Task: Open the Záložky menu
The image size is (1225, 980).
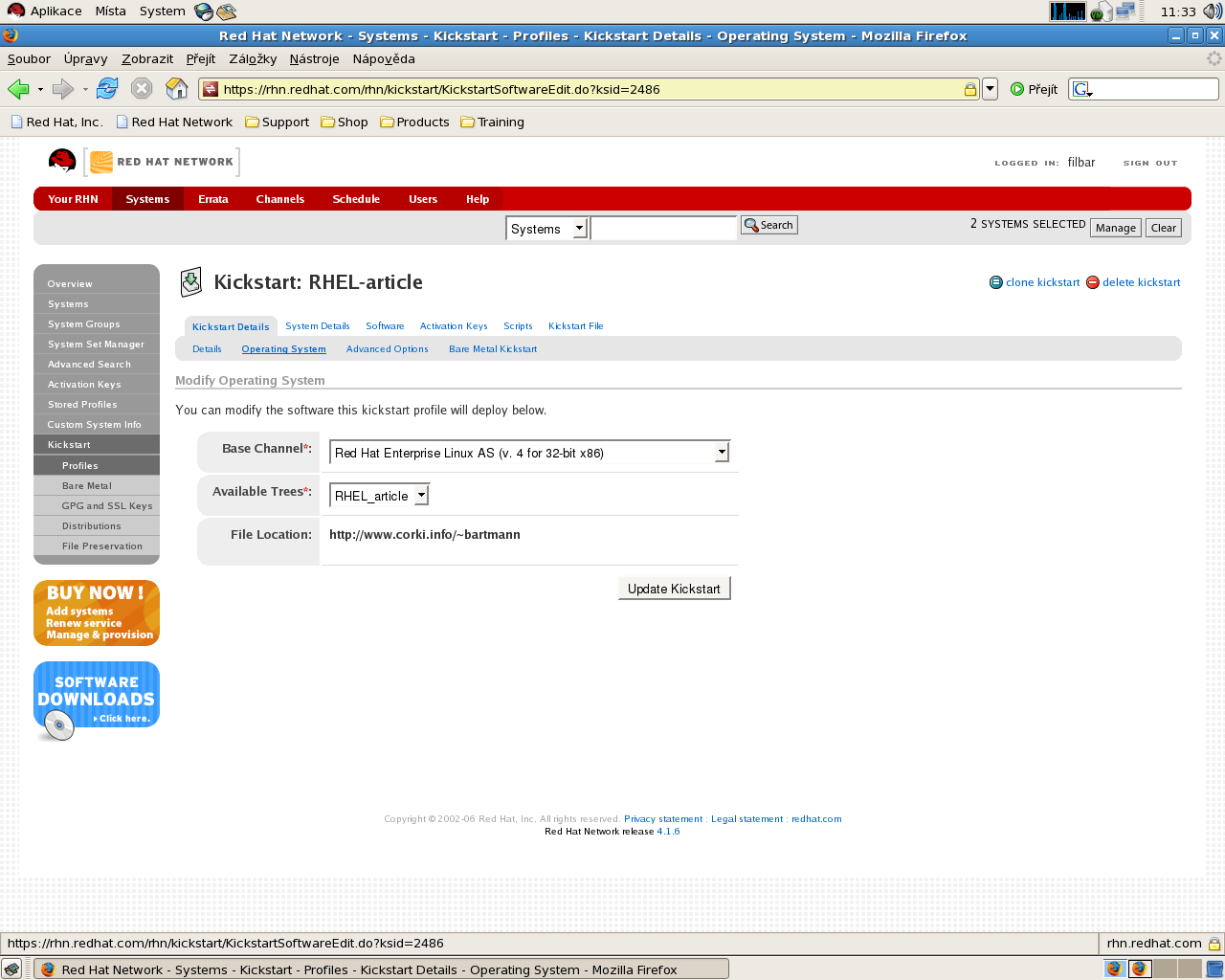Action: click(253, 58)
